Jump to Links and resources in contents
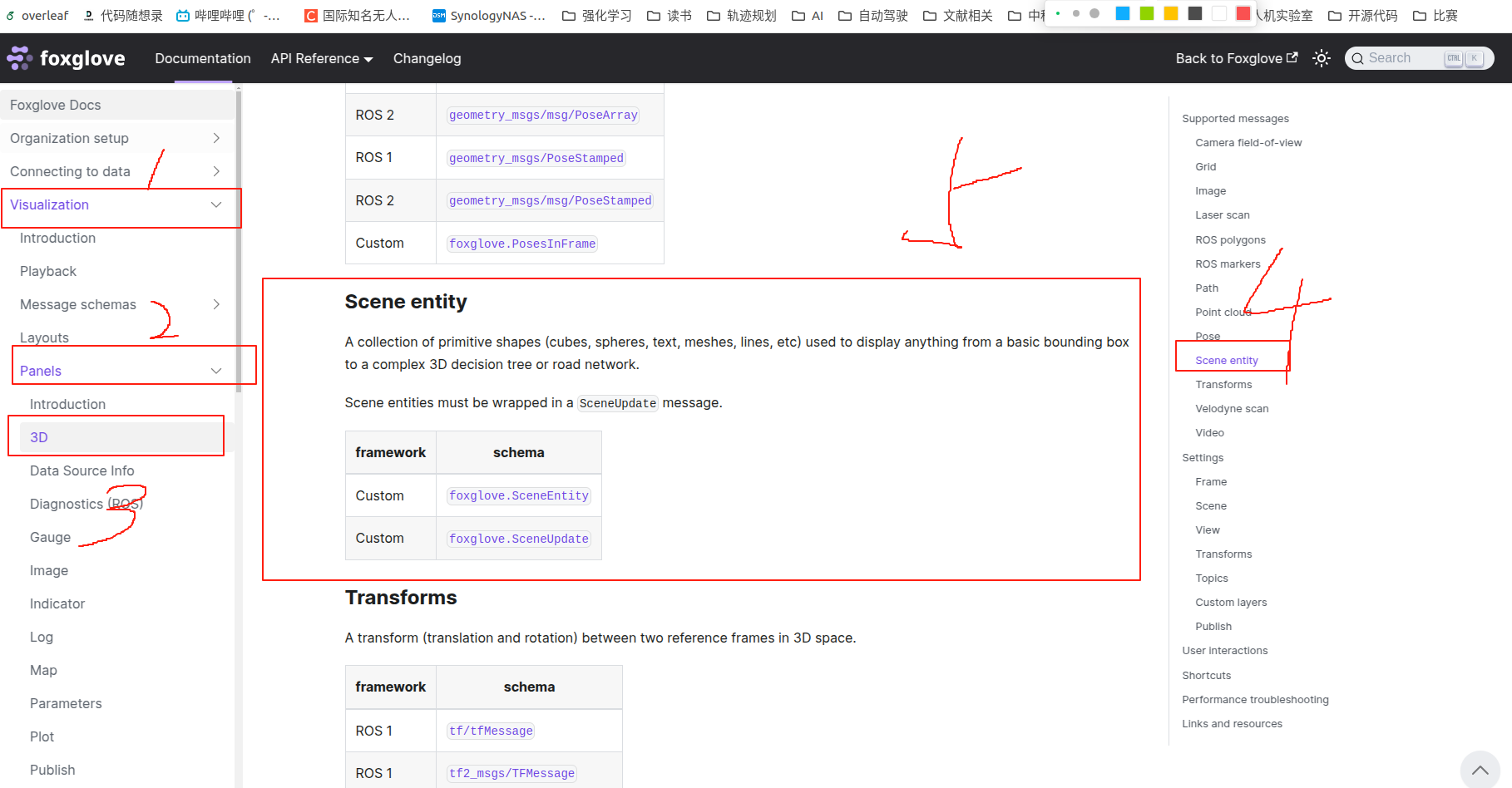The width and height of the screenshot is (1512, 788). coord(1232,723)
